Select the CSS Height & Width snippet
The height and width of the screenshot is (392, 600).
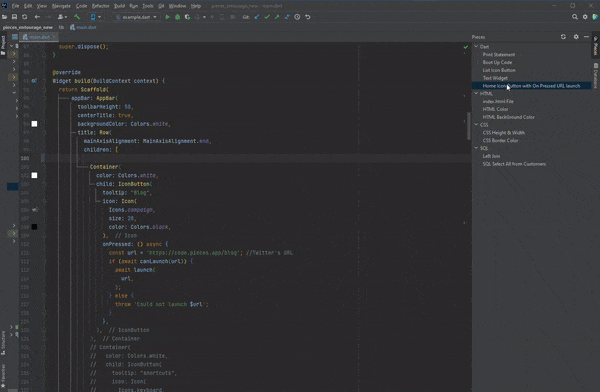pos(504,133)
